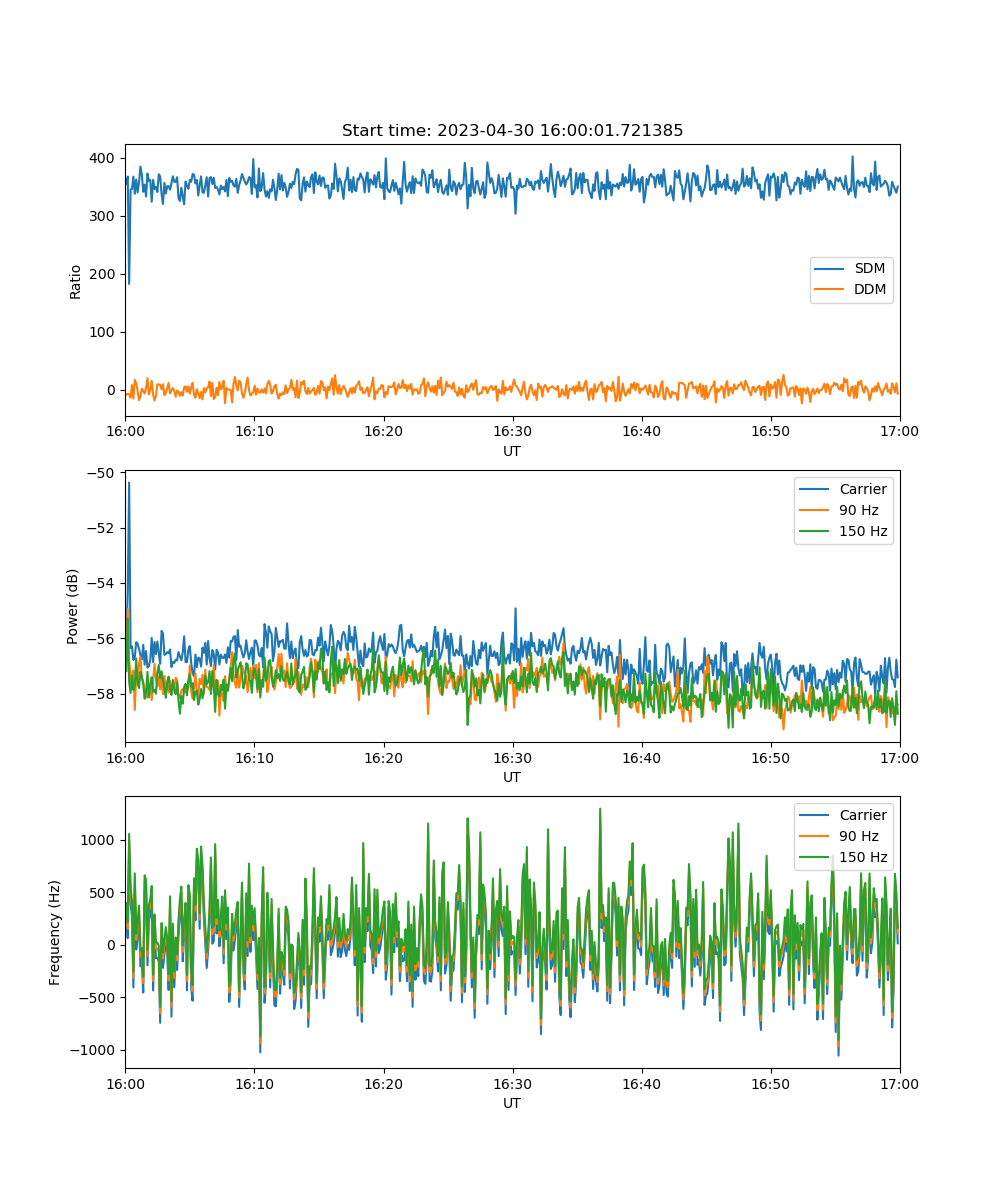Click the 'UT' label under Frequency plot
The width and height of the screenshot is (1000, 1200).
tap(512, 1103)
